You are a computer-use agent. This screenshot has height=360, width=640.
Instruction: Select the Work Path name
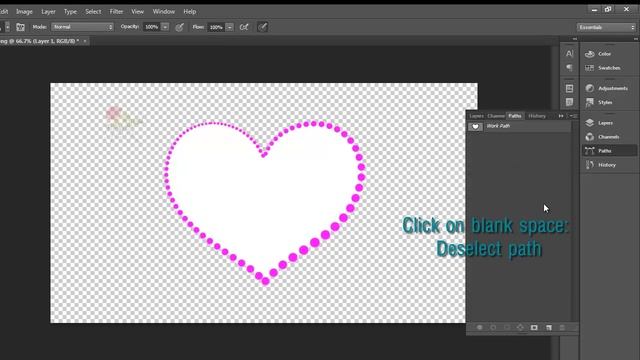point(498,126)
